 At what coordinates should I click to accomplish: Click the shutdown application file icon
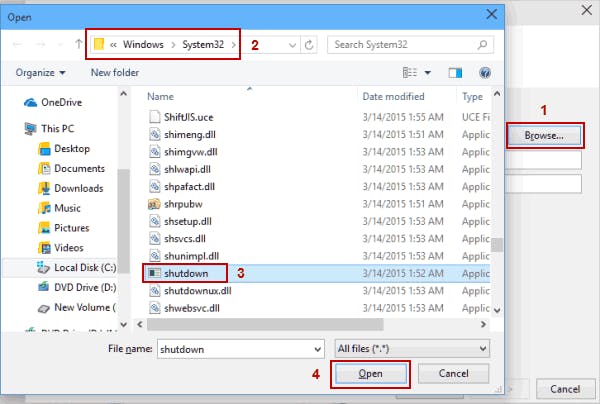(x=153, y=272)
